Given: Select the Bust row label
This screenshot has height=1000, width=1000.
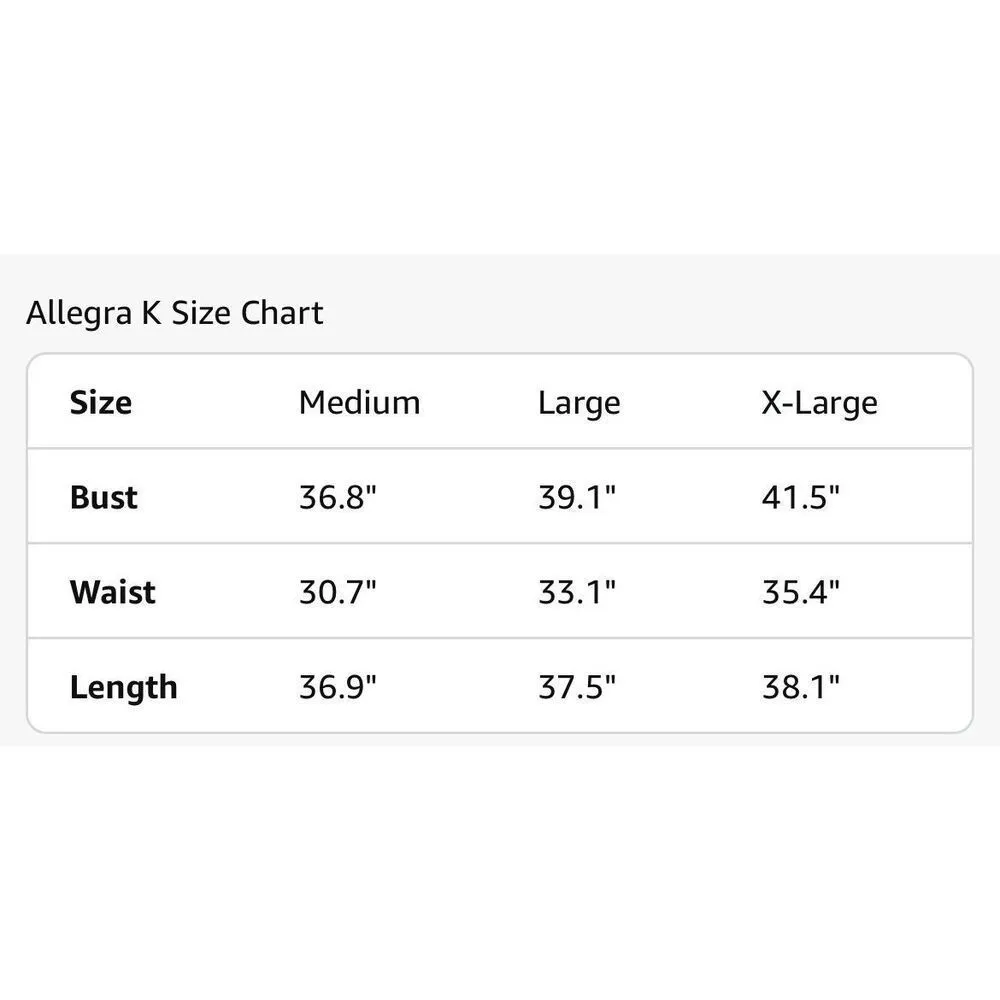Looking at the screenshot, I should pyautogui.click(x=104, y=497).
